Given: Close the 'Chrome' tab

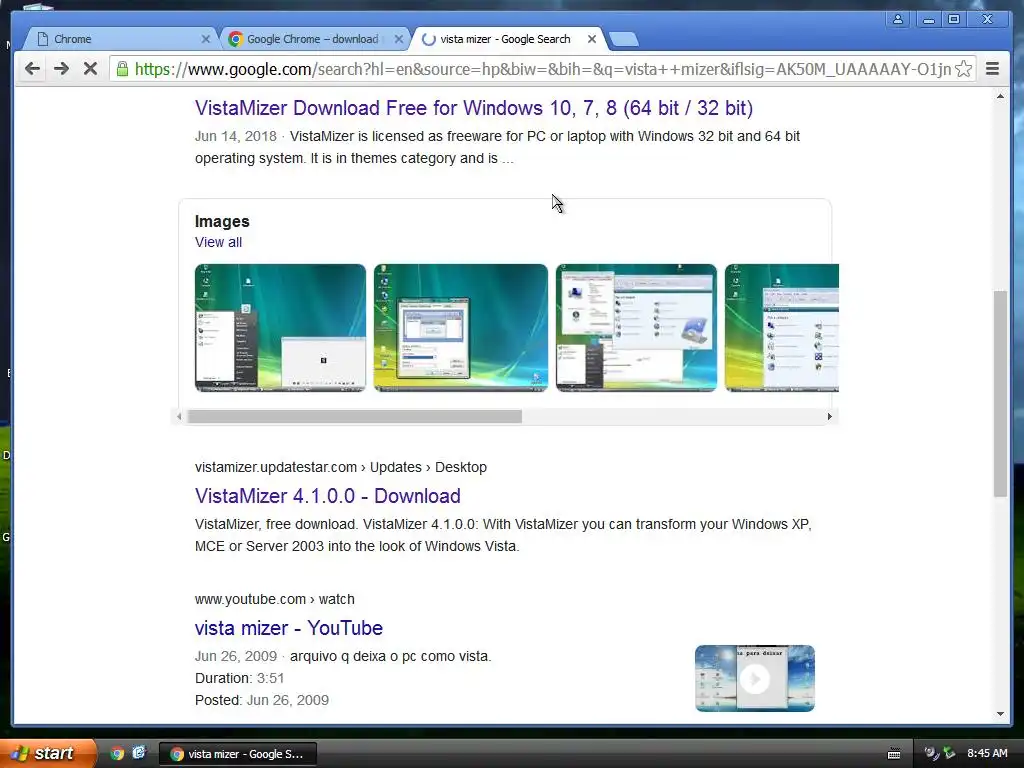Looking at the screenshot, I should (x=206, y=39).
